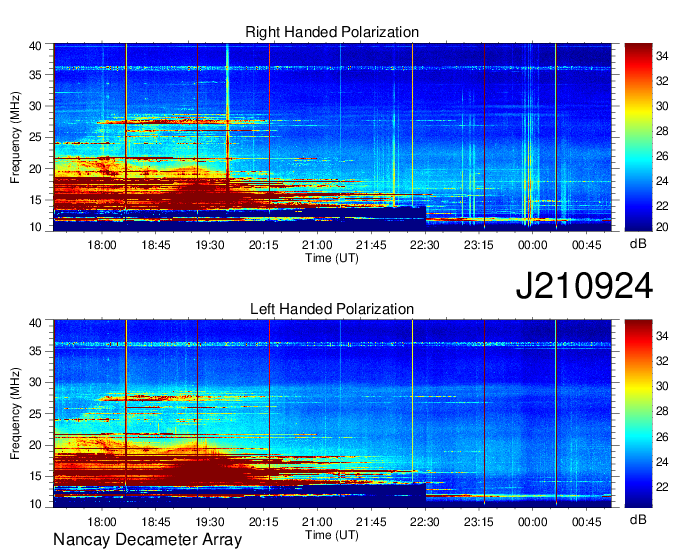680x552 pixels.
Task: Click 23:15 tick under Left Handed plot
Action: (x=479, y=522)
